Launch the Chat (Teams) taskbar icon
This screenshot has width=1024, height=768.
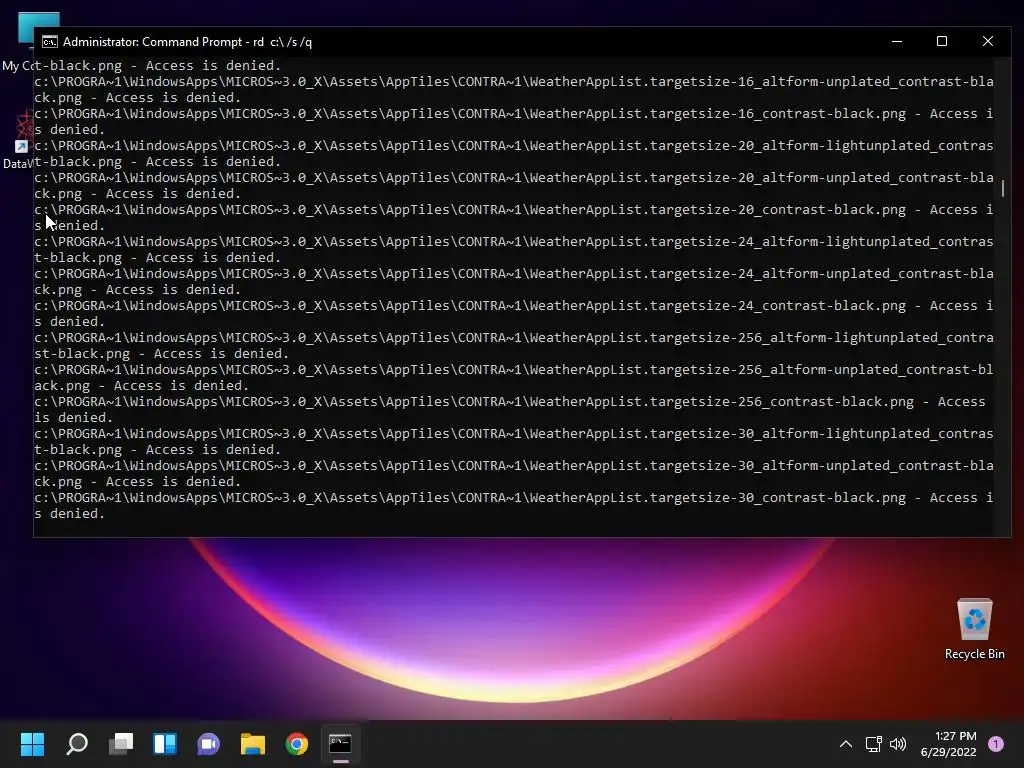click(208, 744)
